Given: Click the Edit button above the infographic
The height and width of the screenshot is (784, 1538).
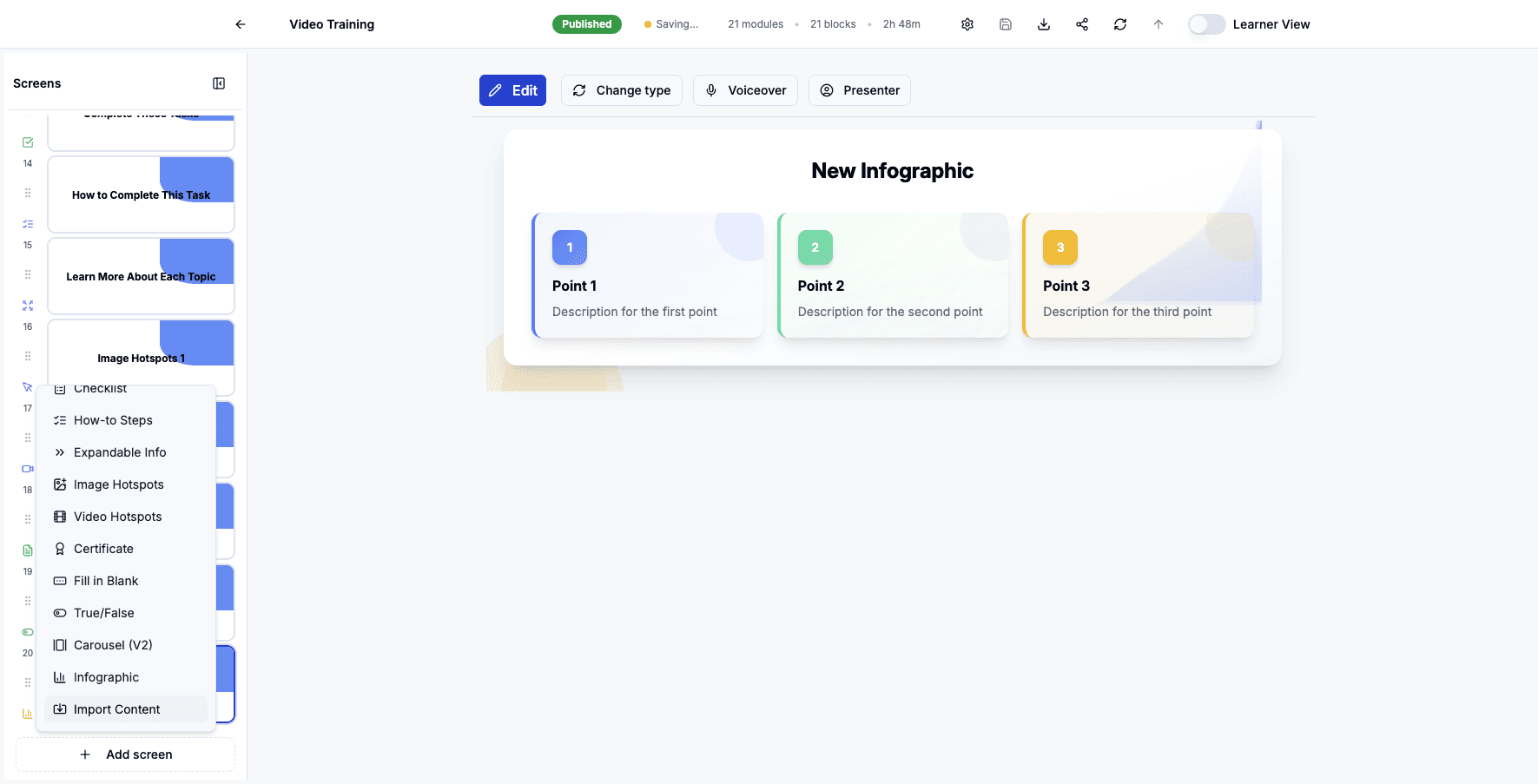Looking at the screenshot, I should pos(512,90).
